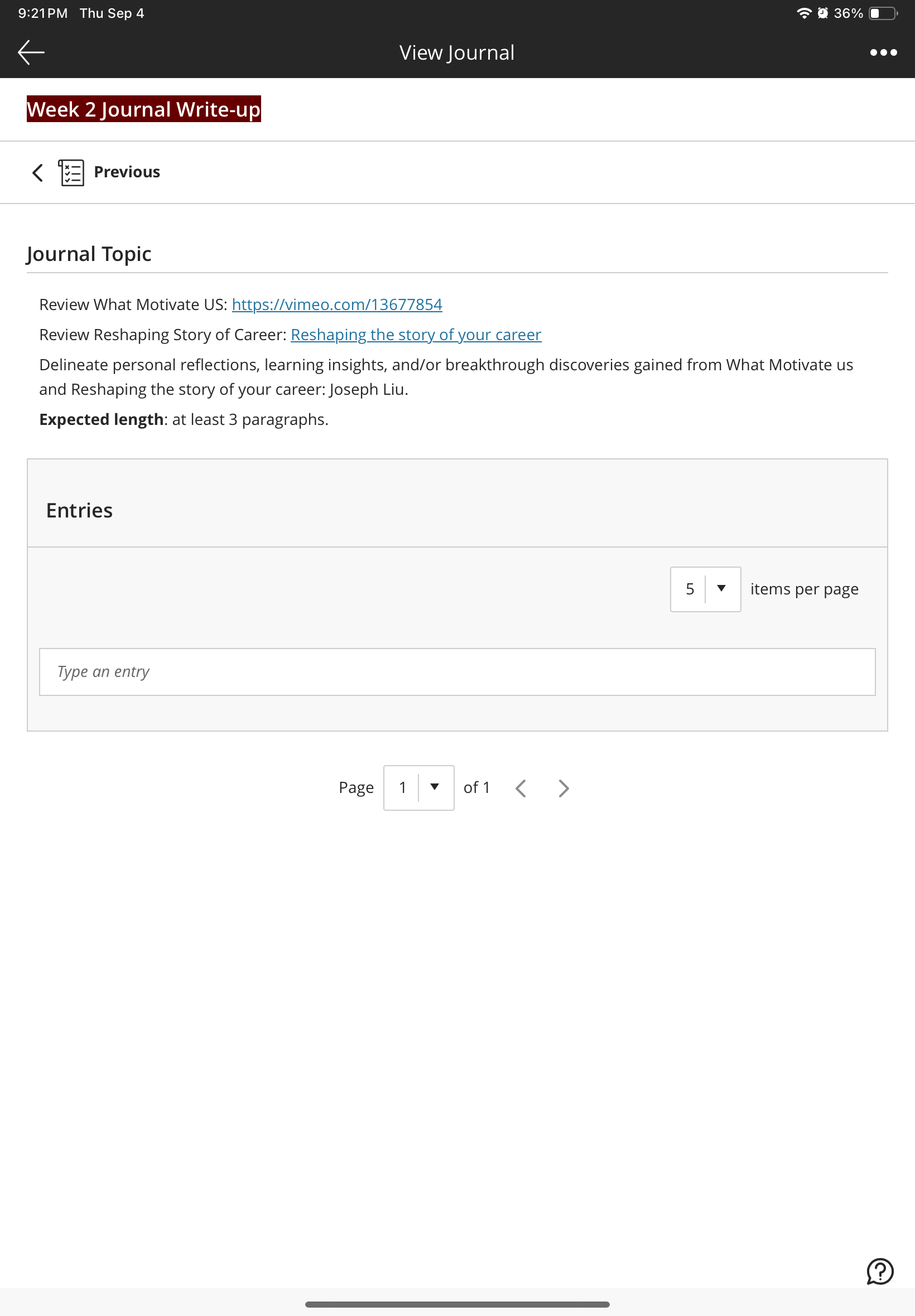Open the help chat bubble icon
915x1316 pixels.
tap(879, 1271)
